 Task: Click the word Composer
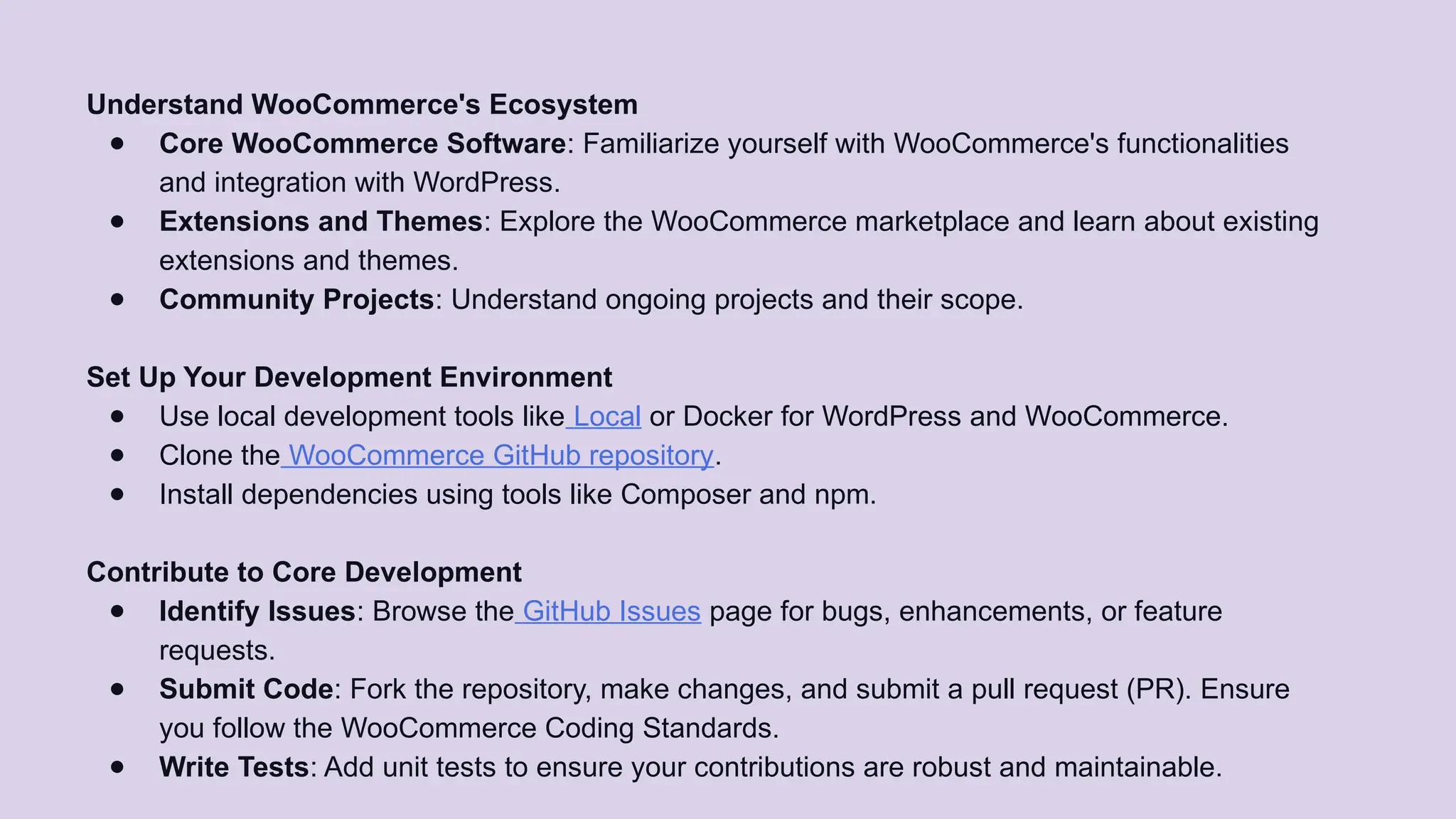click(685, 495)
